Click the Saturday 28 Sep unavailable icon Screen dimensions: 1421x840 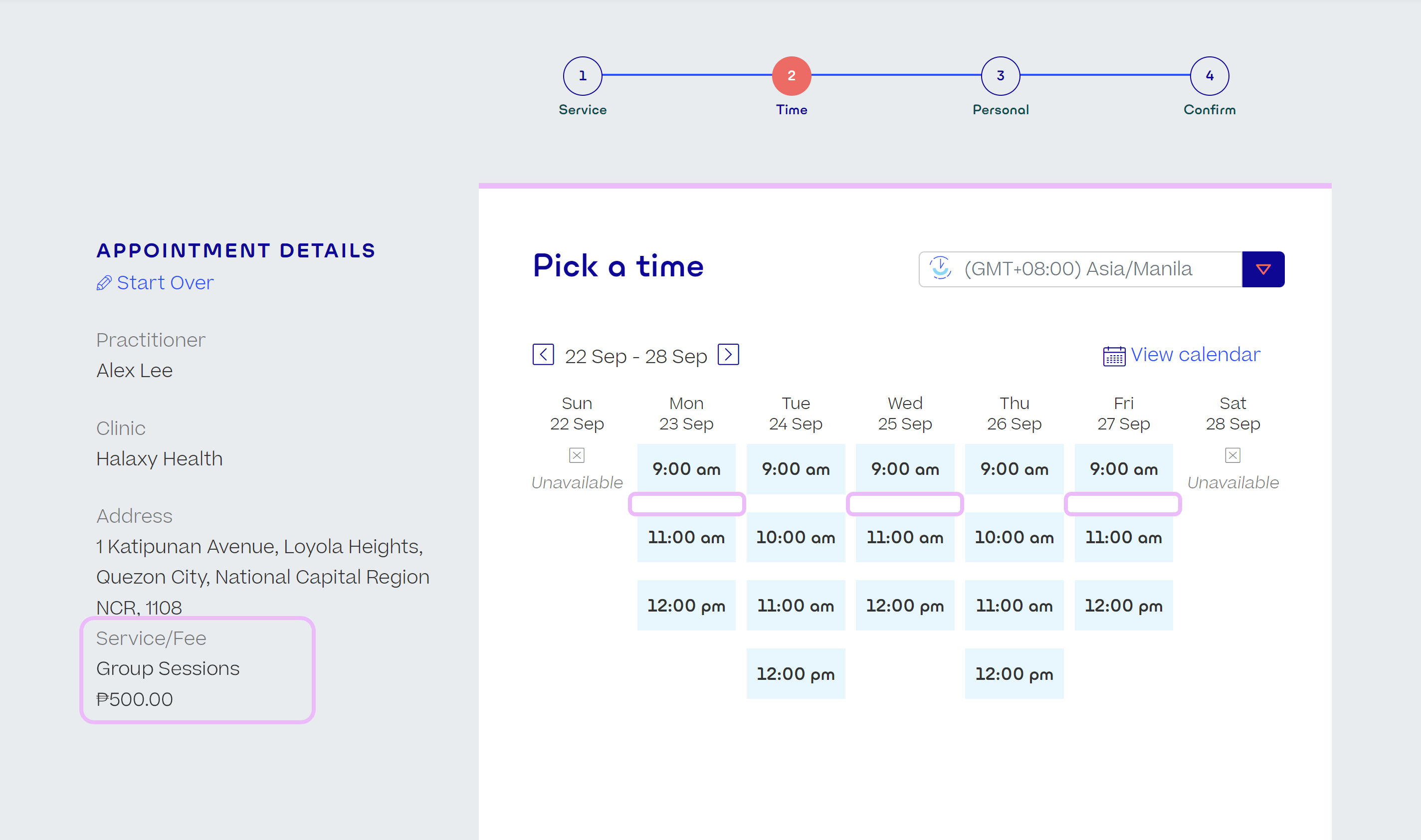point(1232,455)
